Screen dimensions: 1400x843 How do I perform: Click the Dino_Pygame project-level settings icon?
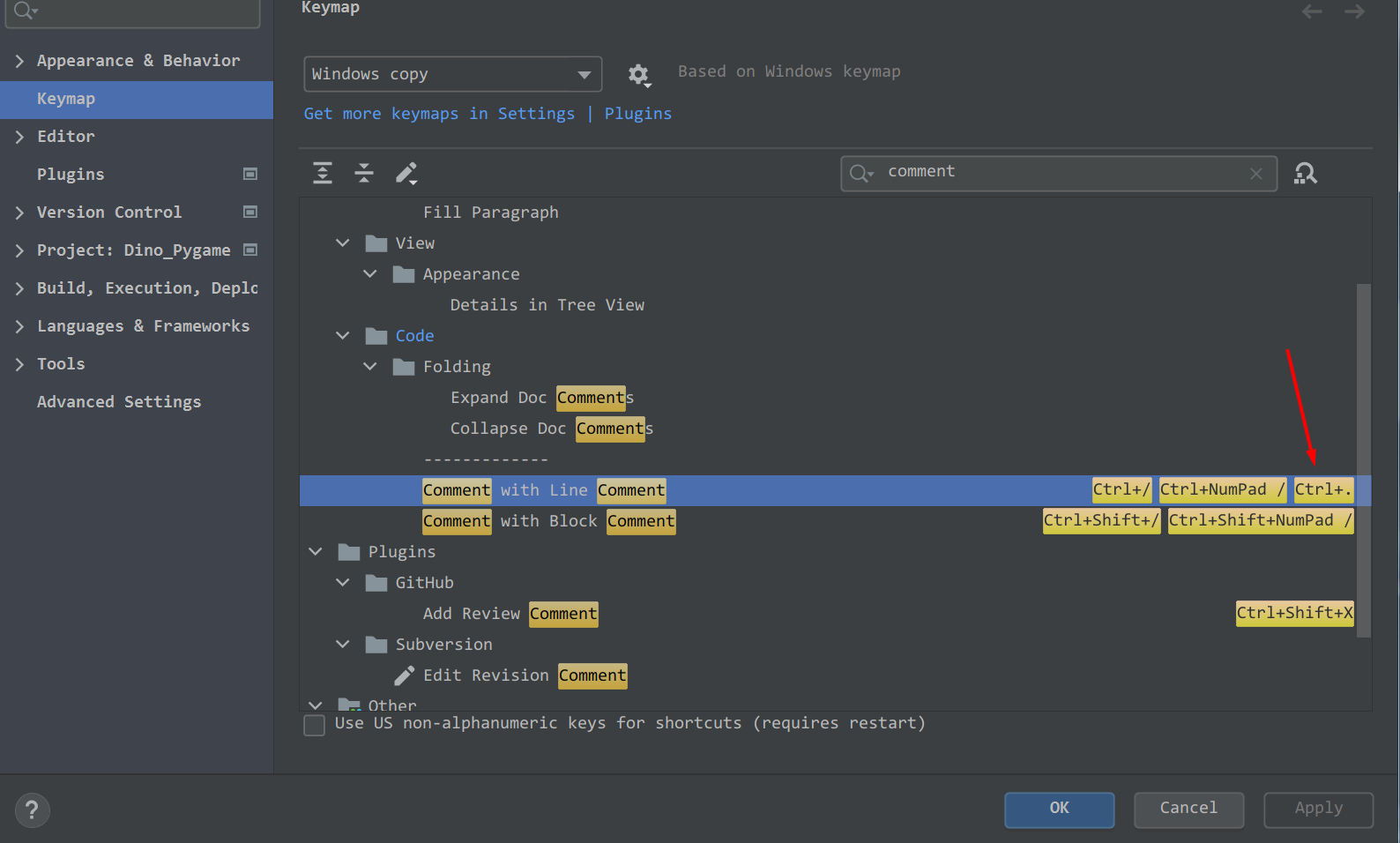click(x=250, y=250)
